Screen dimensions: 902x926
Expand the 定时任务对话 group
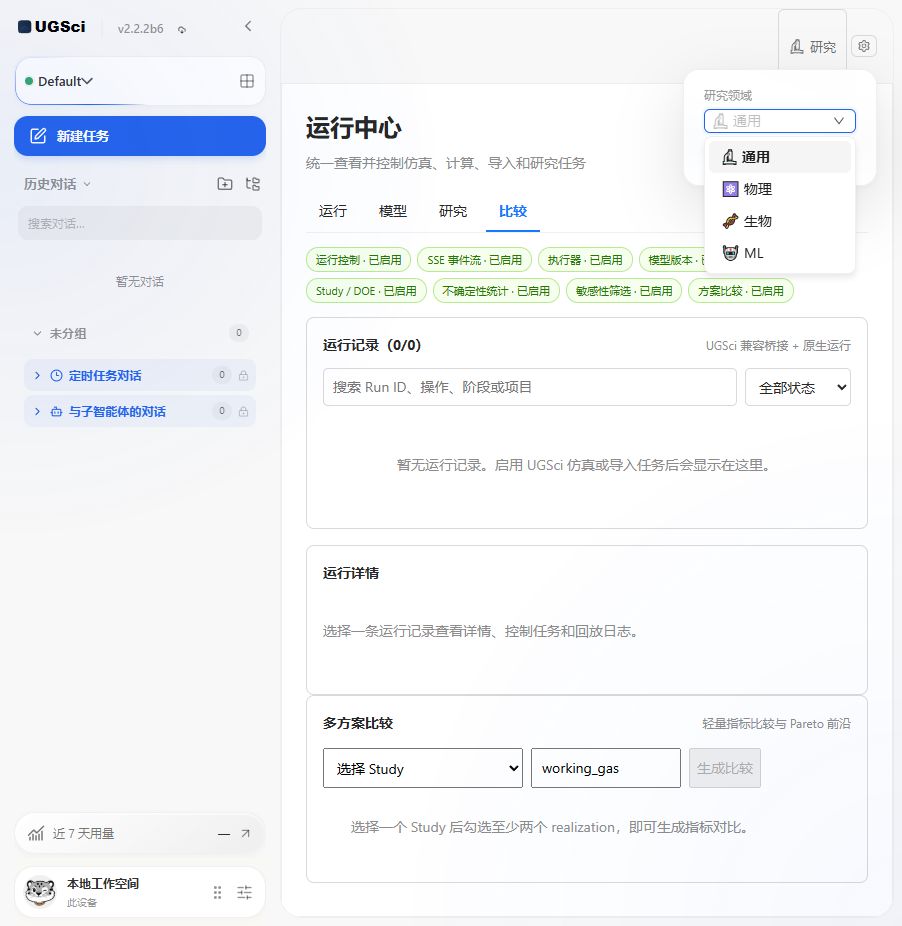(37, 376)
